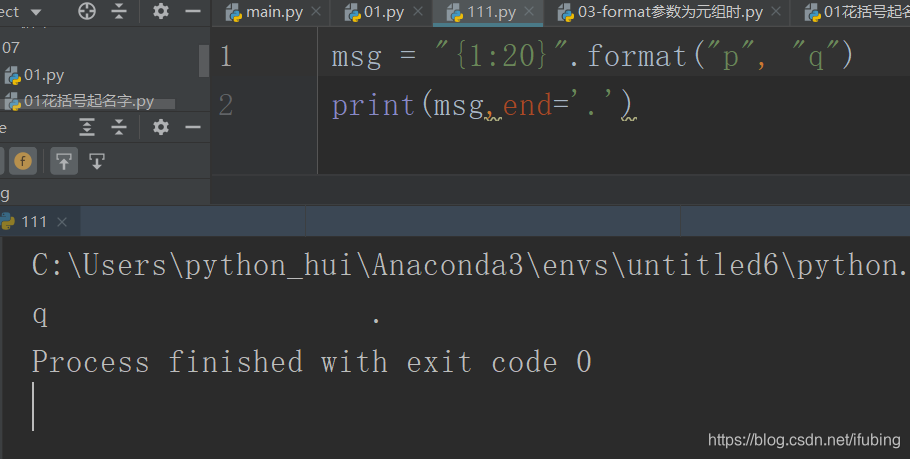The image size is (910, 459).
Task: Toggle autoscroll to source icon
Action: click(64, 161)
